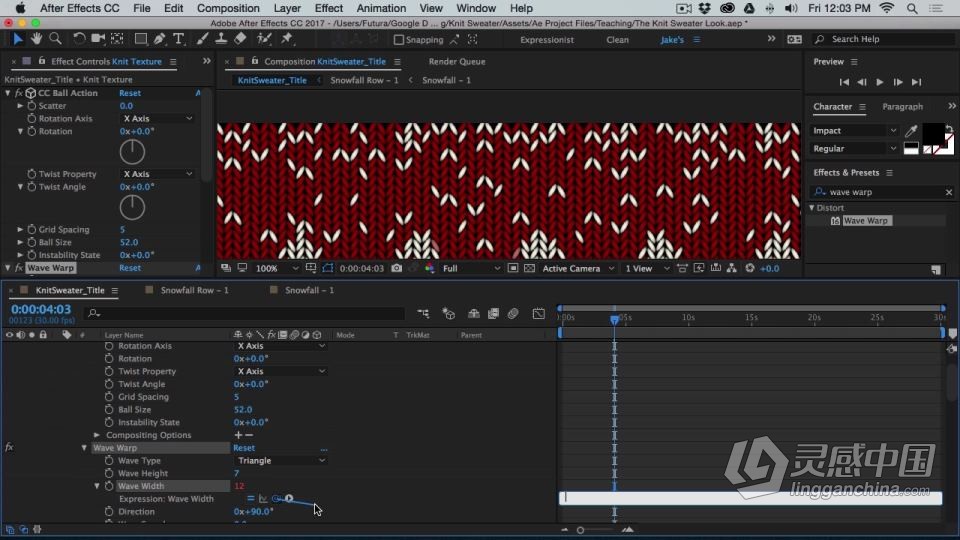Play the preview
The height and width of the screenshot is (540, 960).
click(880, 82)
